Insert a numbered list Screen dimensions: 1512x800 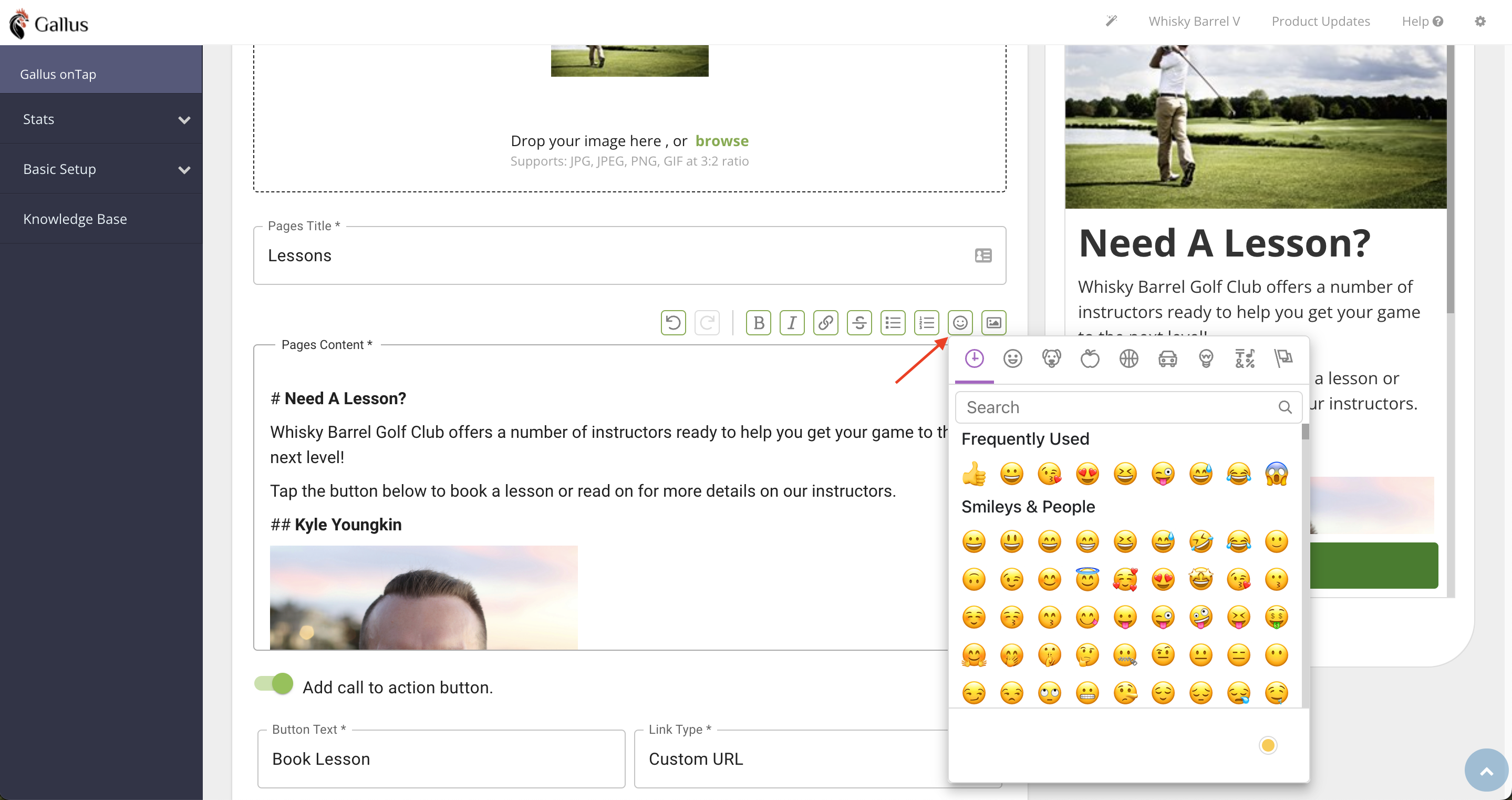click(926, 322)
